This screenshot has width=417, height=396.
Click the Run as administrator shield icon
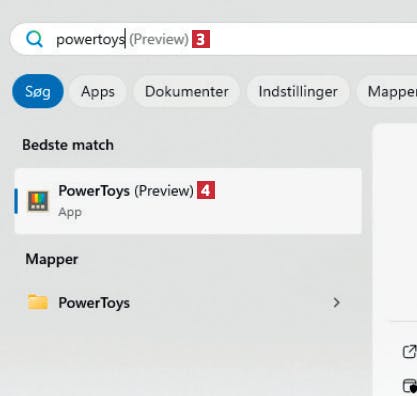(x=410, y=386)
